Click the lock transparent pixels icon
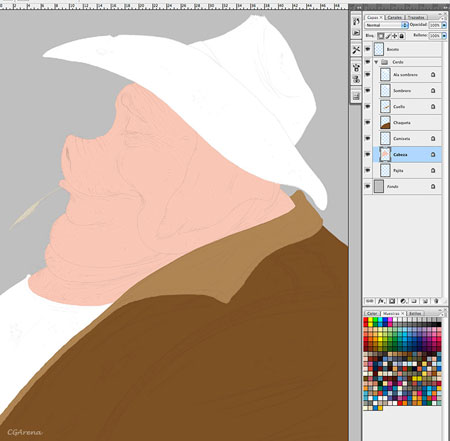Image resolution: width=450 pixels, height=441 pixels. click(x=381, y=36)
